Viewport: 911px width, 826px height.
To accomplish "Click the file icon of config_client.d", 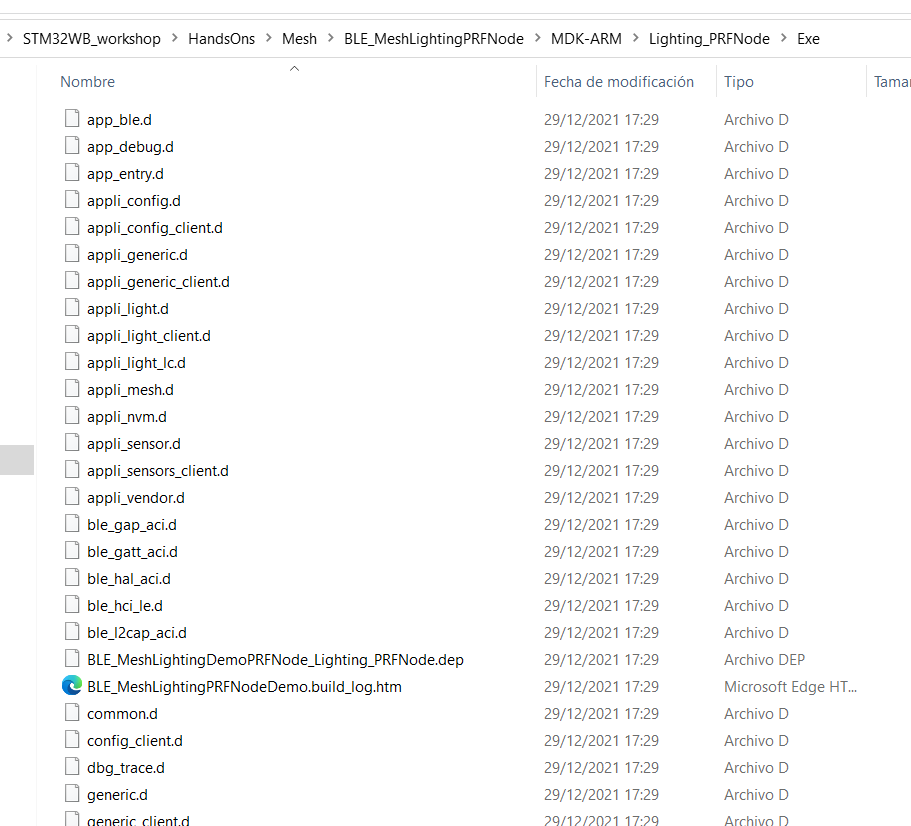I will point(71,740).
